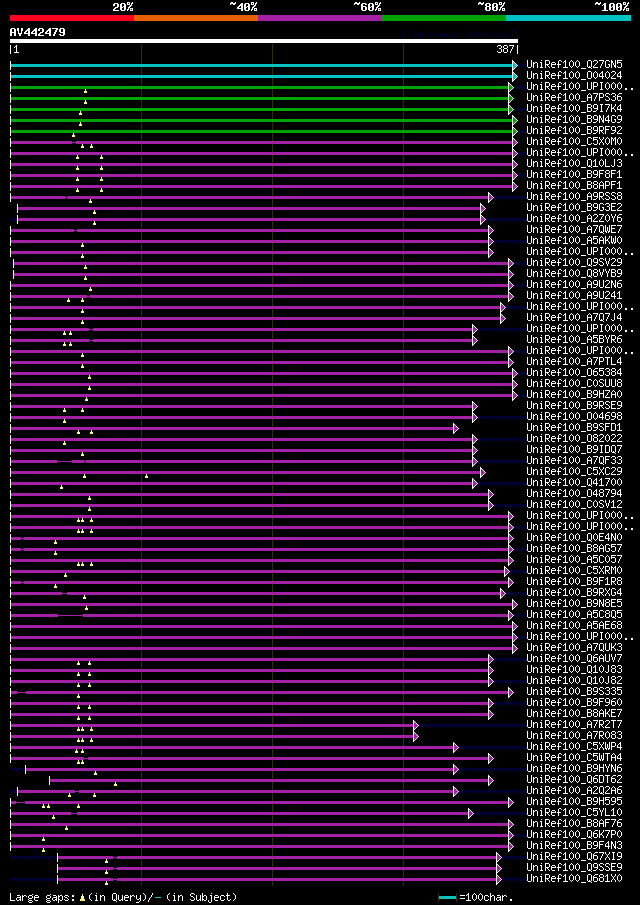
Task: Select hit label UniRef100_A2Q2A6
Action: 574,792
